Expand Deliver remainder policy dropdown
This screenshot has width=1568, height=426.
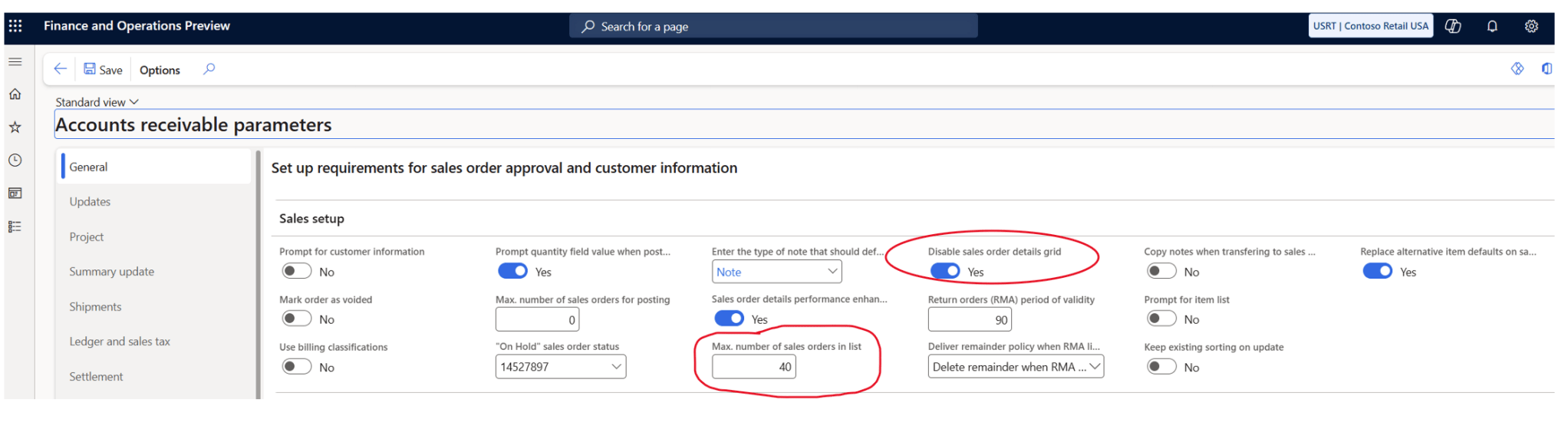(1095, 367)
